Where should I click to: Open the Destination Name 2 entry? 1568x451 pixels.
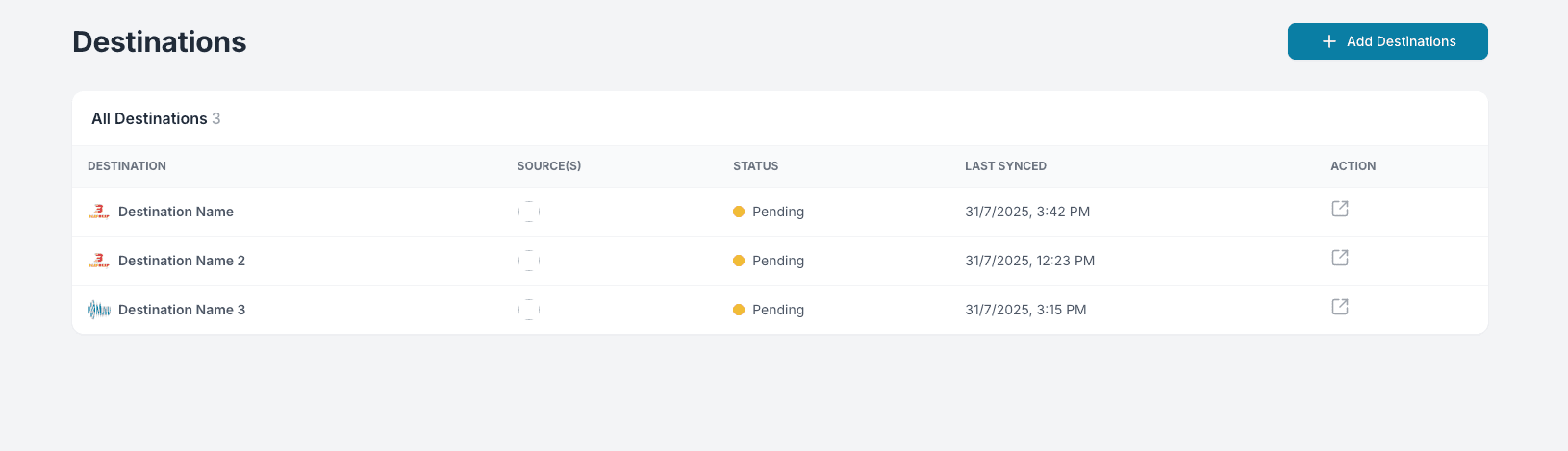coord(182,261)
